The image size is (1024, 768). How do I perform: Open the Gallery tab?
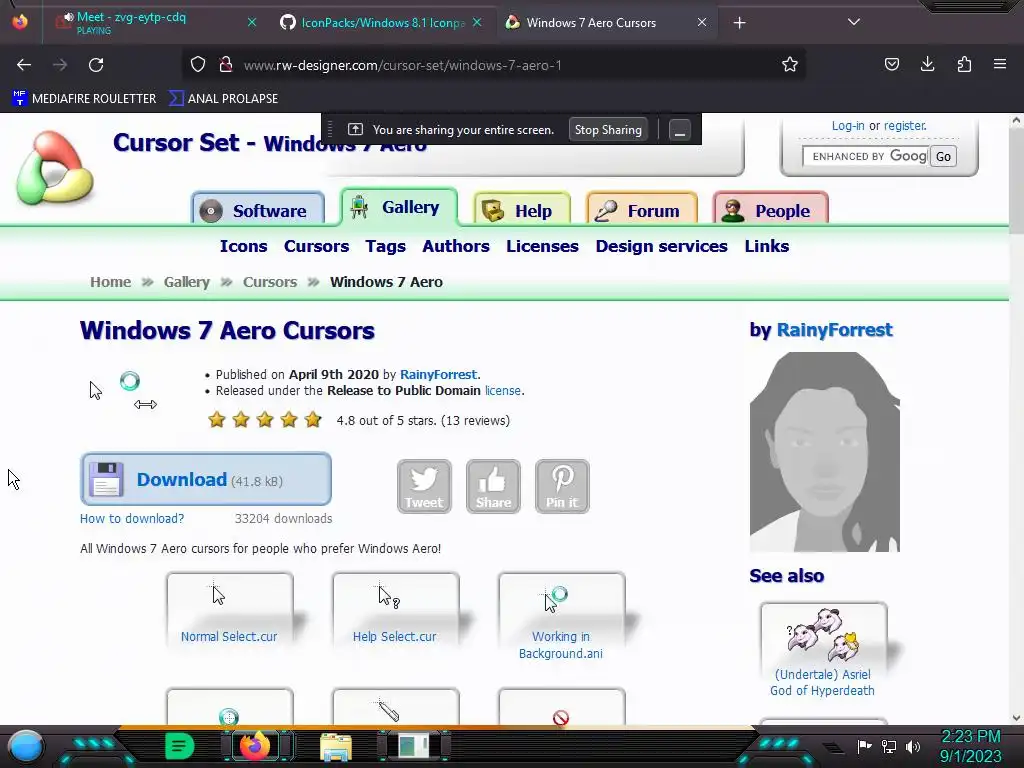[x=399, y=207]
